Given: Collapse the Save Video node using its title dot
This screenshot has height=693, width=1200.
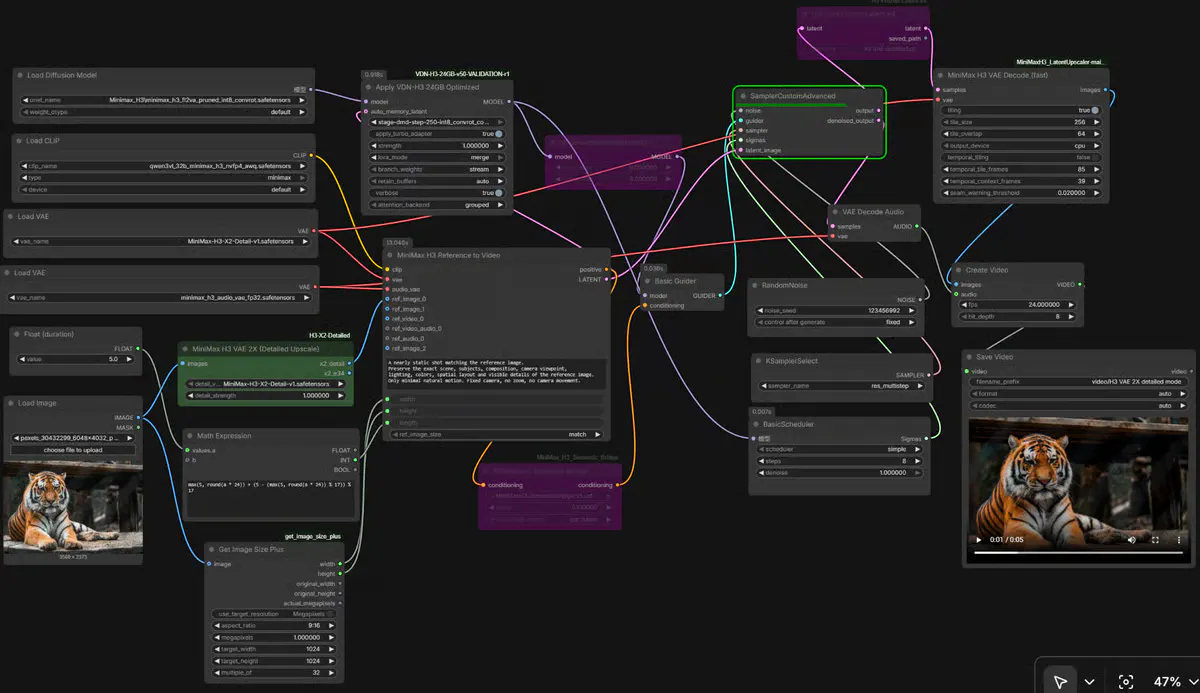Looking at the screenshot, I should pyautogui.click(x=970, y=357).
